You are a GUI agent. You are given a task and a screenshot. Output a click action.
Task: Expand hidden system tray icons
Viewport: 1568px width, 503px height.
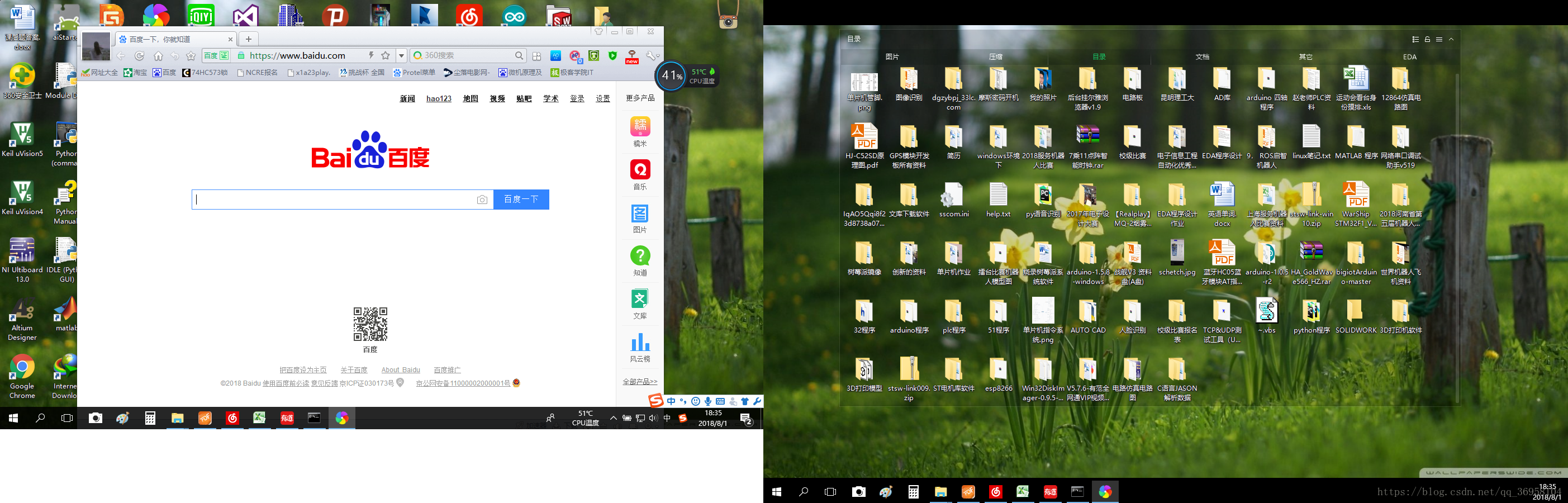click(x=613, y=419)
